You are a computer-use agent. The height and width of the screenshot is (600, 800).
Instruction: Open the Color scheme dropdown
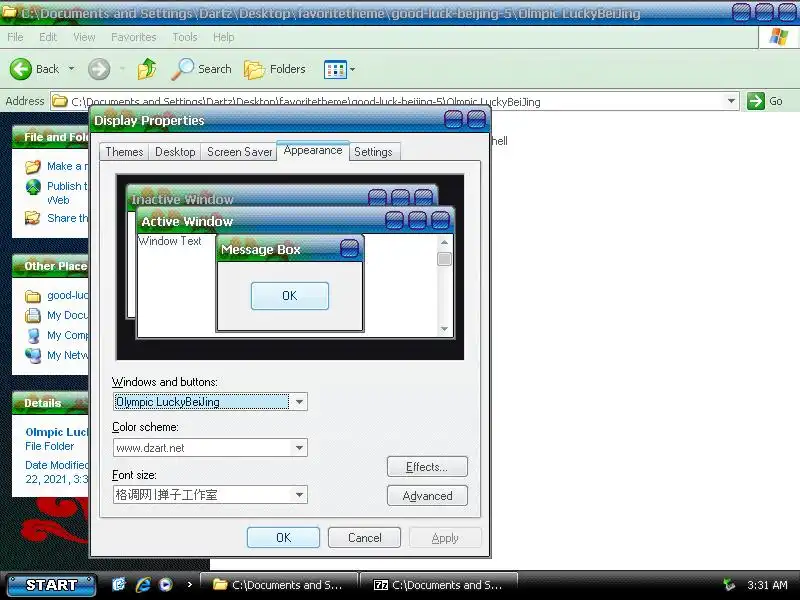click(x=299, y=448)
